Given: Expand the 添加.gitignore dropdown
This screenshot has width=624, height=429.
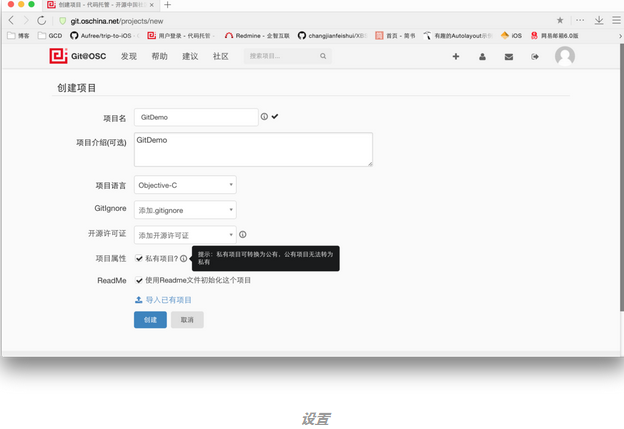Looking at the screenshot, I should pos(185,210).
